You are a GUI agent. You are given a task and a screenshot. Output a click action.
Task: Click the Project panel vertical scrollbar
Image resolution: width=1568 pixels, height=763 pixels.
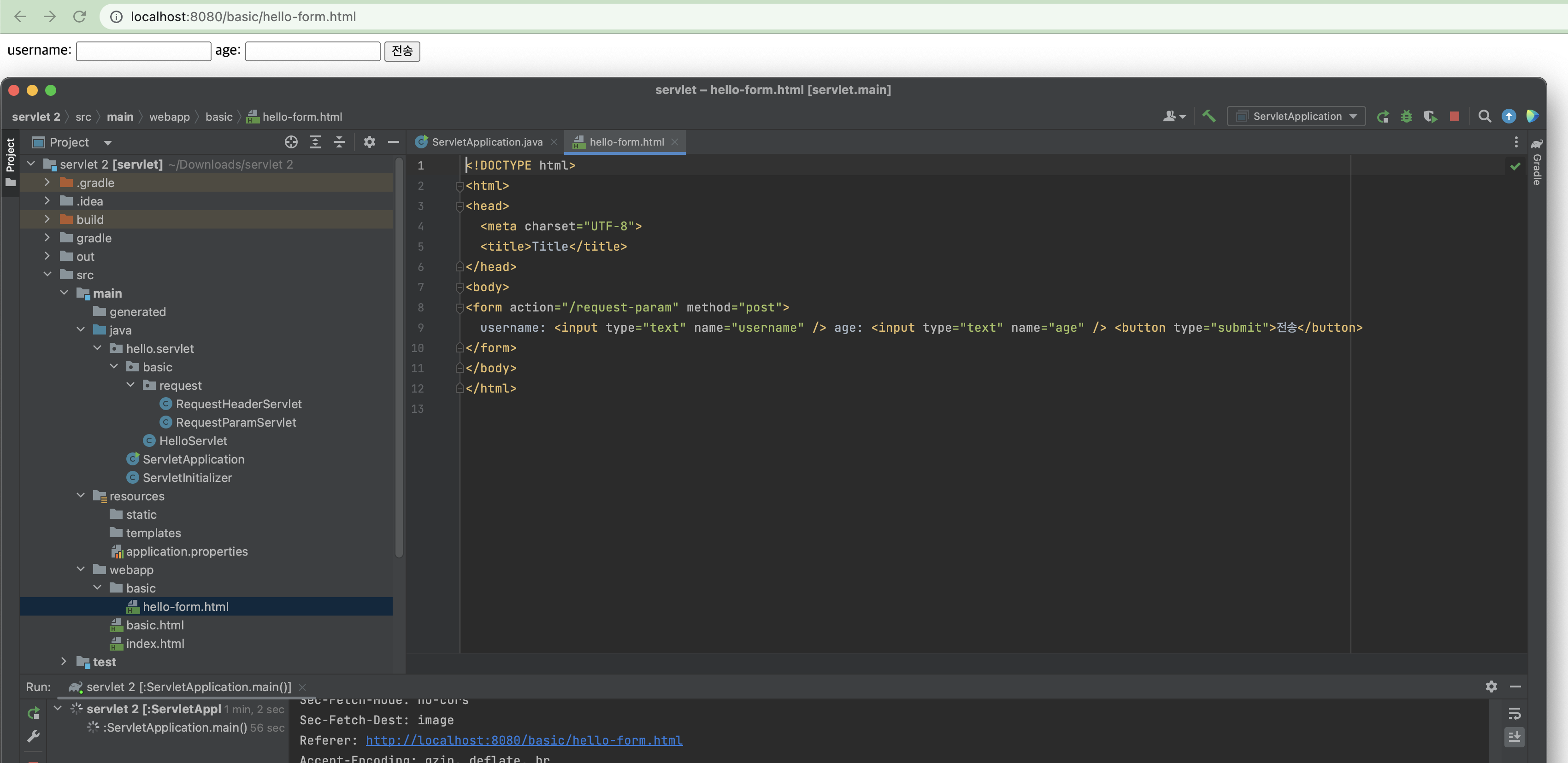tap(399, 358)
